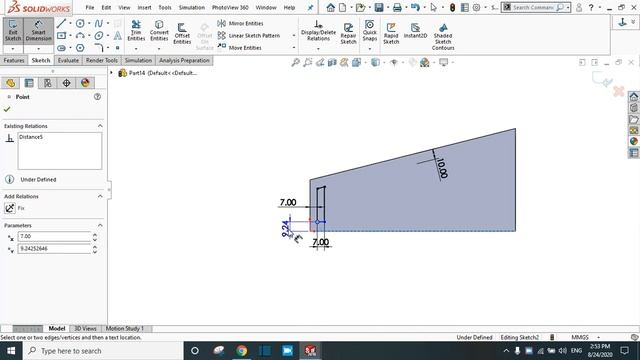The image size is (640, 360).
Task: Open ConfigurationManager tab icon
Action: coord(48,83)
